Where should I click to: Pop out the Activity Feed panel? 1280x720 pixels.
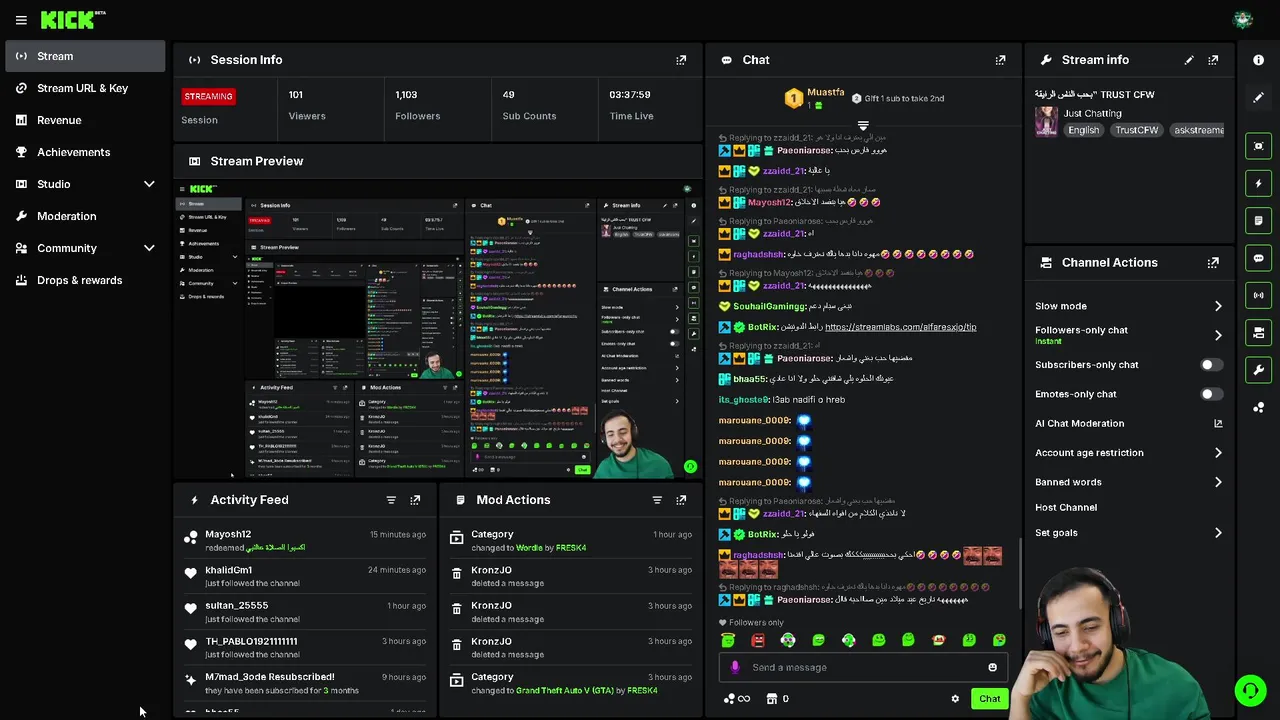click(415, 500)
